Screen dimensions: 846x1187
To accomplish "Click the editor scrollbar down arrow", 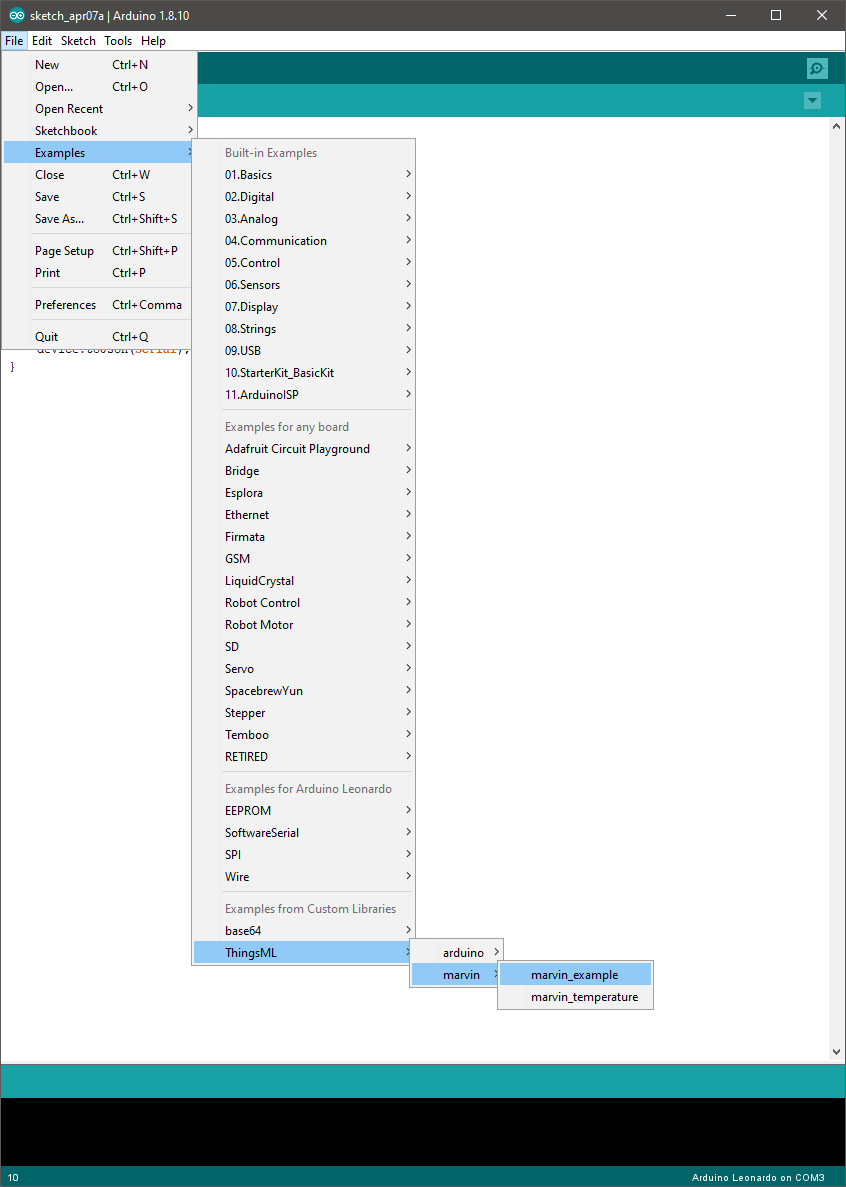I will (836, 1051).
